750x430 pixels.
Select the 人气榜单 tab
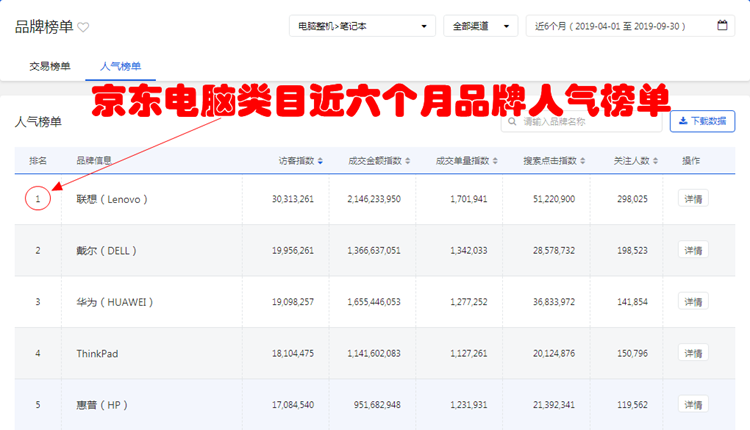121,66
